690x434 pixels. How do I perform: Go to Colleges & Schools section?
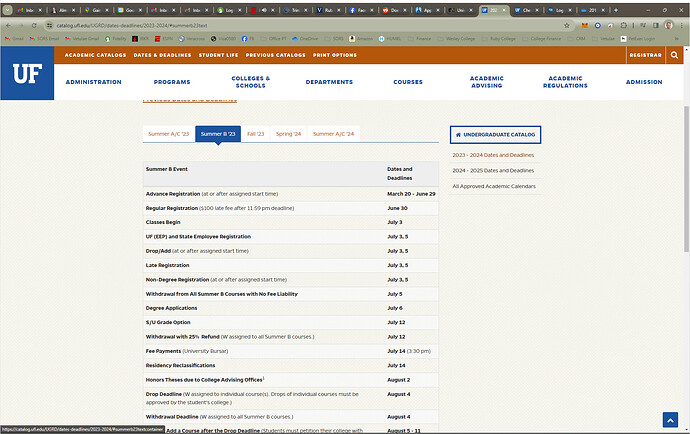[251, 82]
